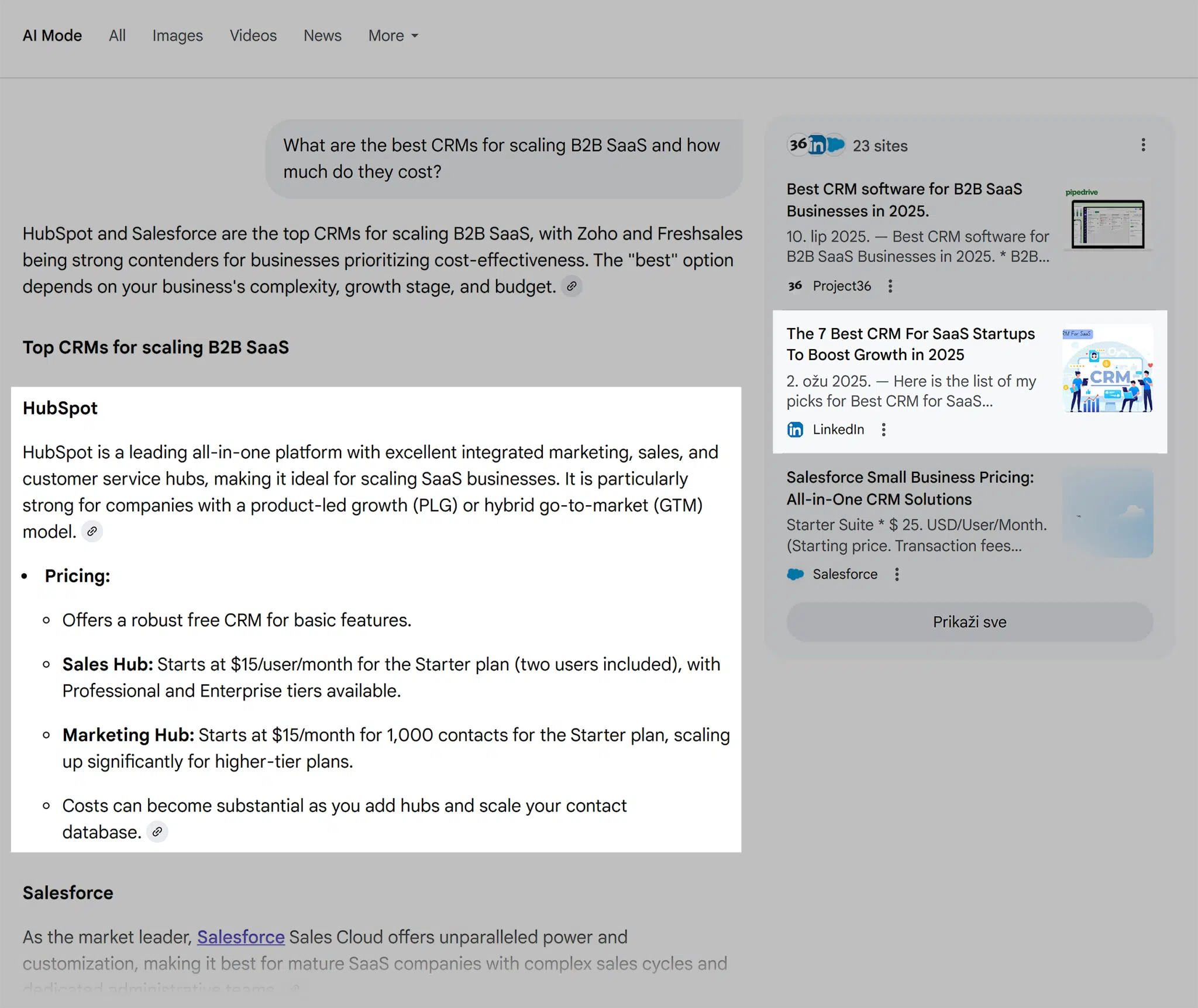
Task: Click the 'Project36' source name
Action: click(842, 286)
